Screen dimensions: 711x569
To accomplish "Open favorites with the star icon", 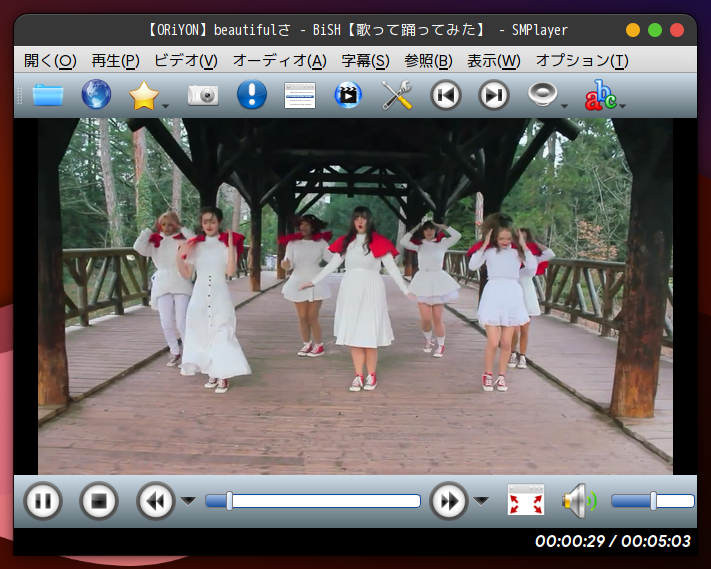I will (x=144, y=95).
